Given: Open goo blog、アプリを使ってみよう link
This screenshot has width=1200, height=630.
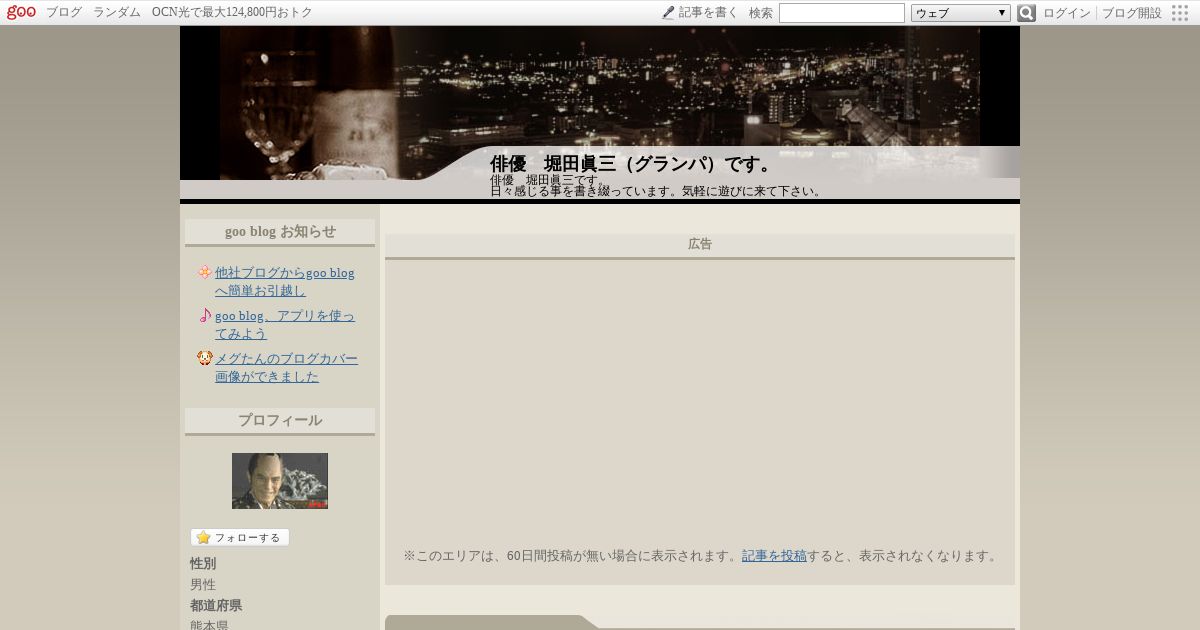Looking at the screenshot, I should (285, 324).
